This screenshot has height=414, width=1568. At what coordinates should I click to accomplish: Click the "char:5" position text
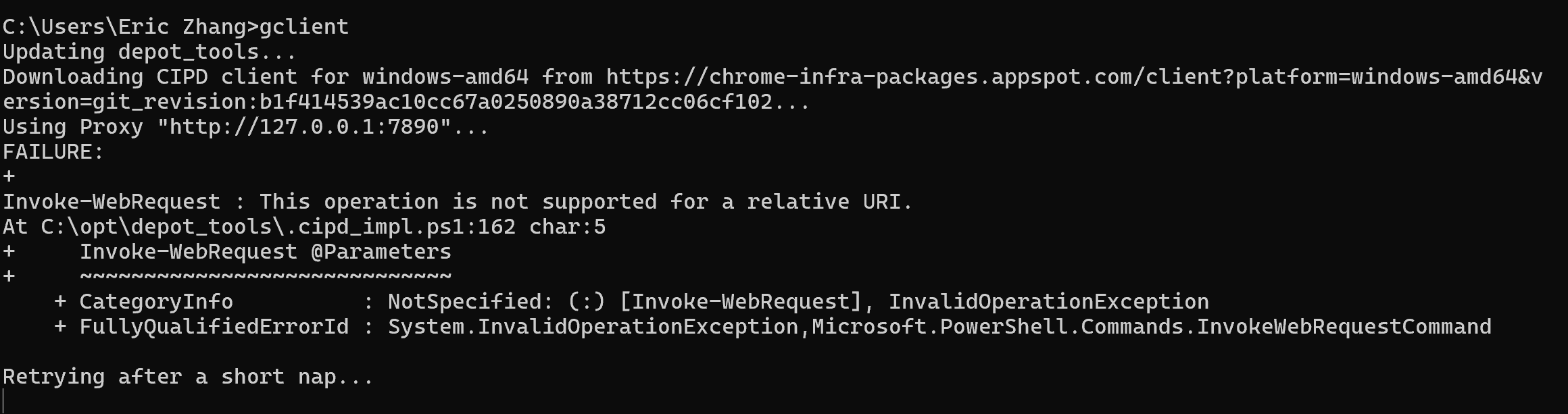coord(567,226)
